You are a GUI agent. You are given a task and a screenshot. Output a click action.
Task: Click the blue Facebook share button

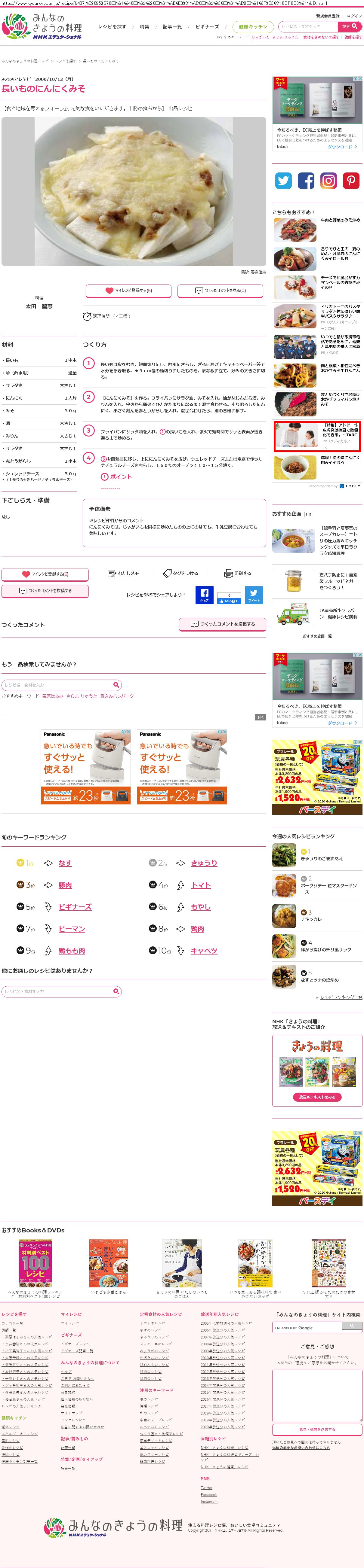(x=204, y=595)
